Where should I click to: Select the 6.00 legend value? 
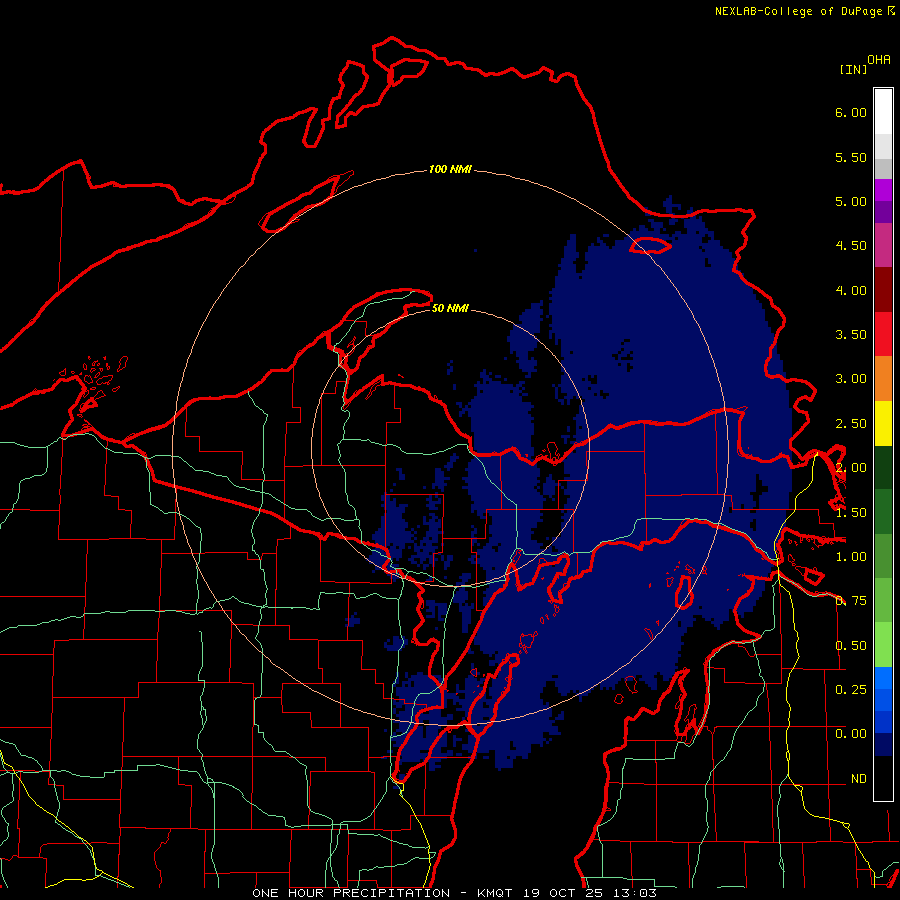tap(851, 112)
